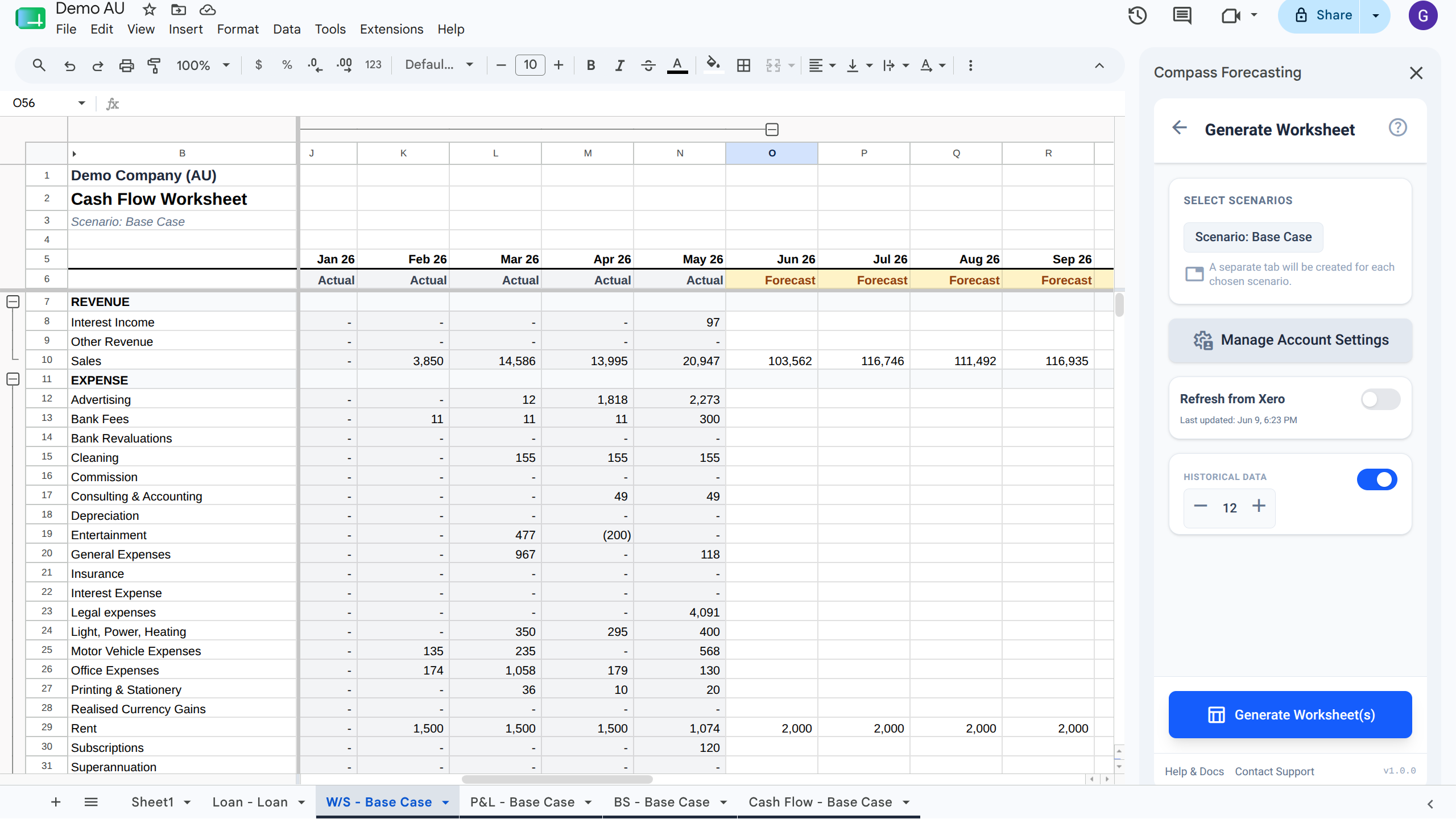
Task: Activate the paint format tool
Action: [154, 65]
